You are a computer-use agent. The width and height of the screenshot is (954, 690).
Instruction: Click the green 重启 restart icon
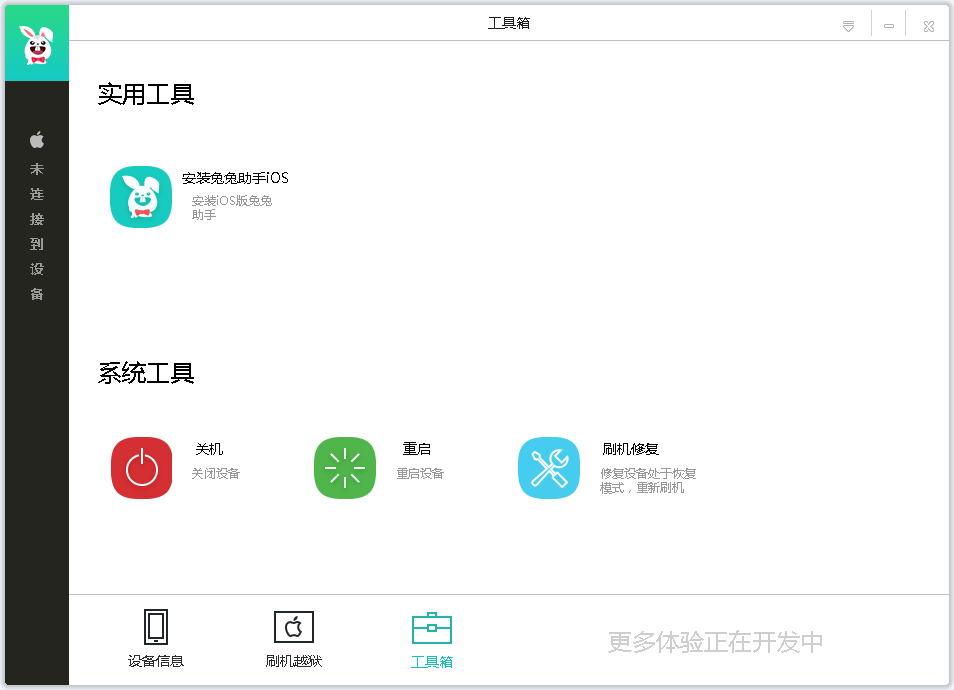tap(344, 467)
